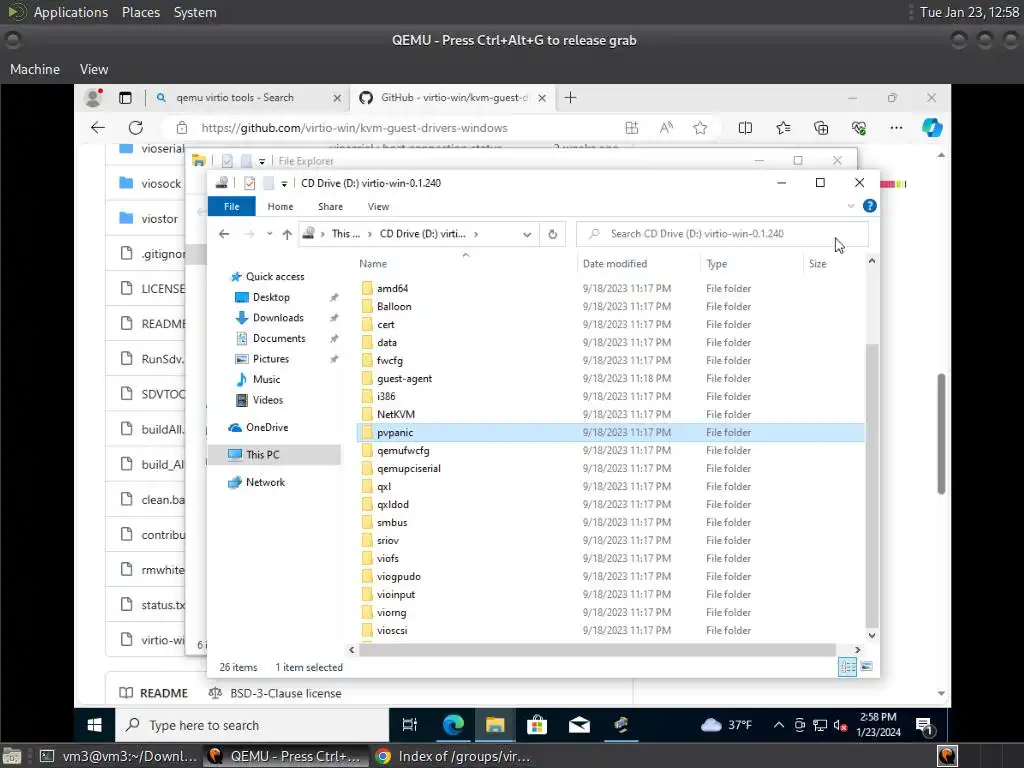Screen dimensions: 1024x768
Task: Open Edge profile avatar
Action: coord(94,98)
